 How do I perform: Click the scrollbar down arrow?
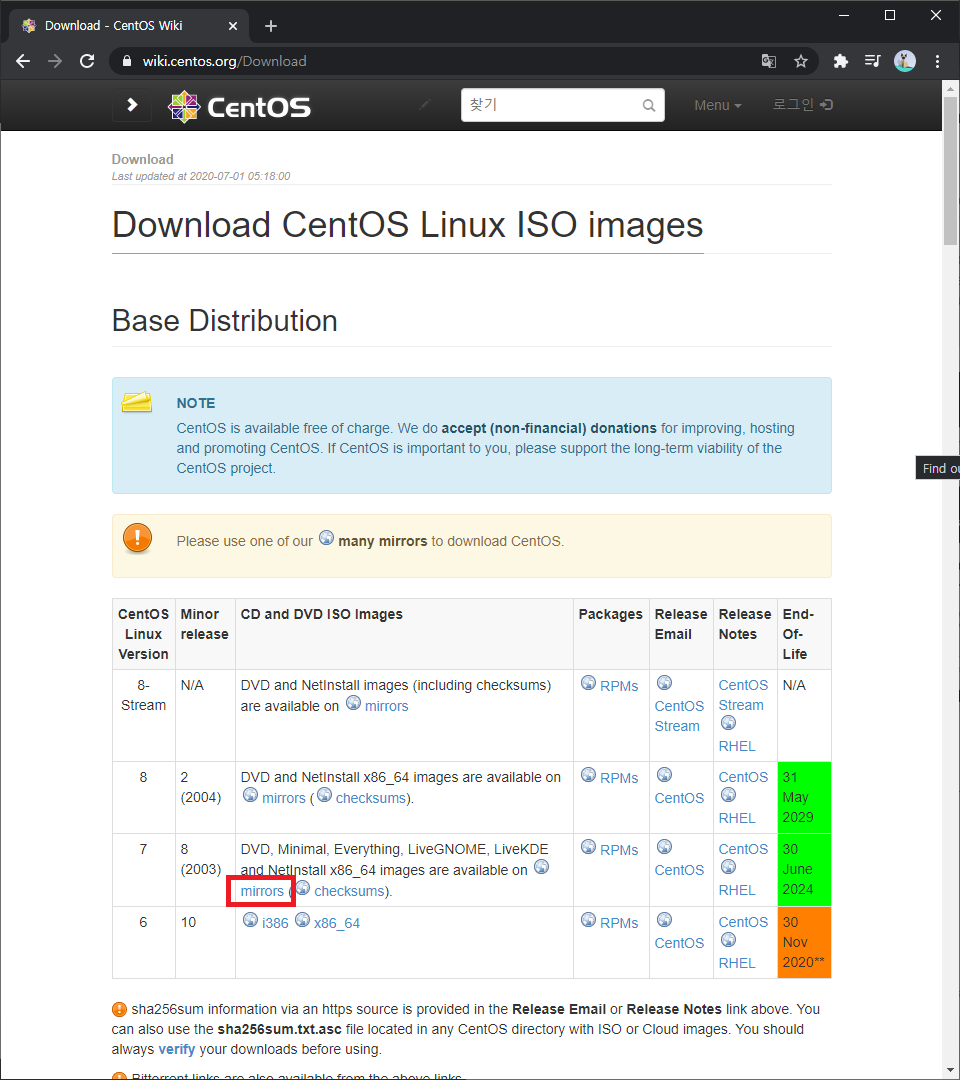point(950,1070)
